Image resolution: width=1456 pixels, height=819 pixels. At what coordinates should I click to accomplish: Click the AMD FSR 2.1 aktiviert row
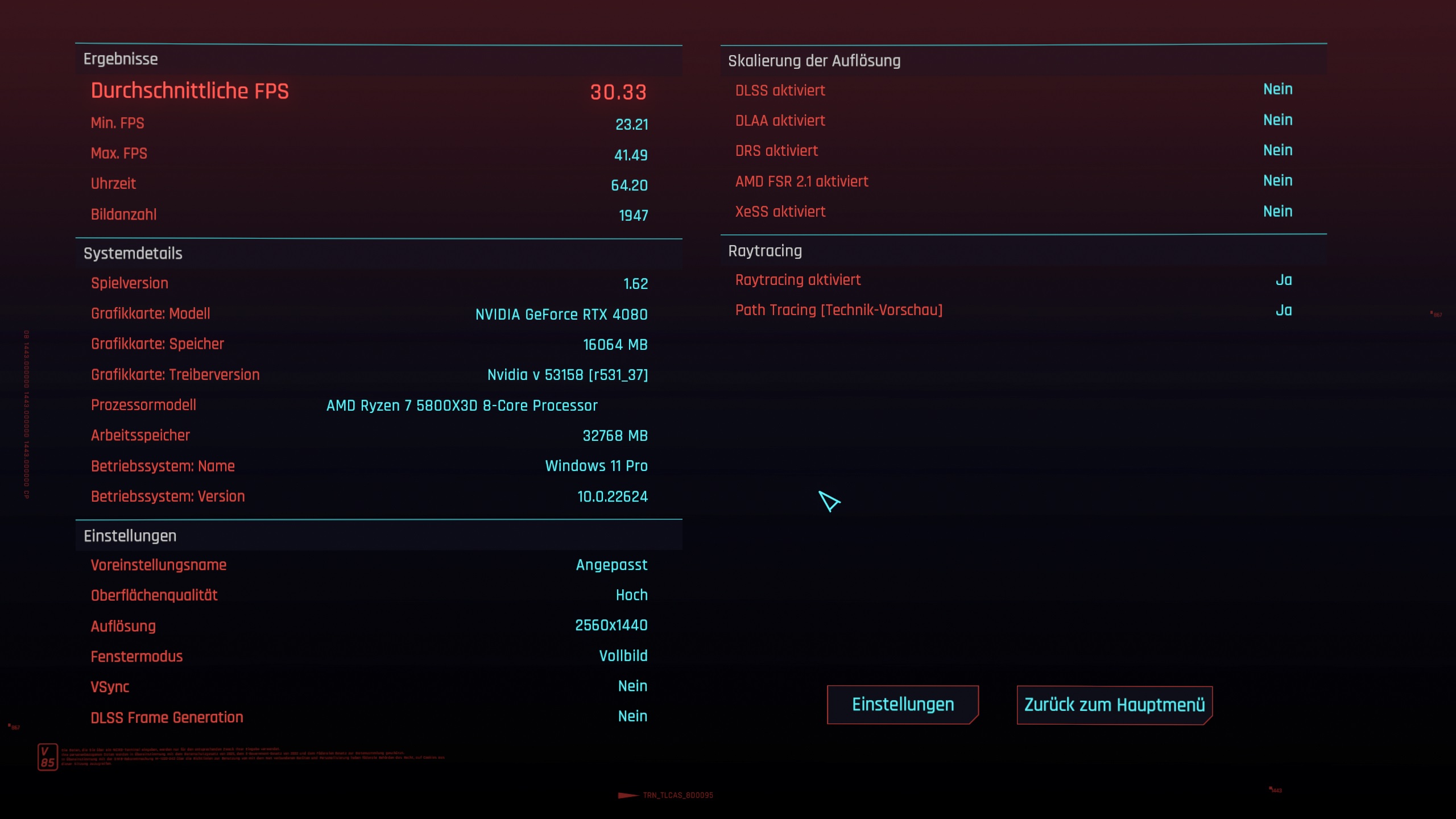pos(801,181)
